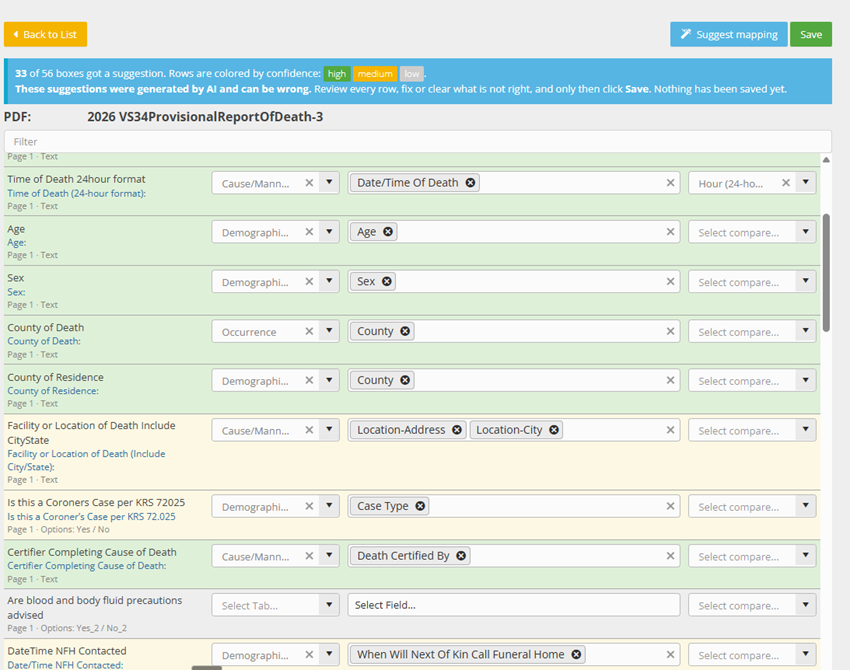Screen dimensions: 850x670
Task: Open County of Death link
Action: pos(44,341)
